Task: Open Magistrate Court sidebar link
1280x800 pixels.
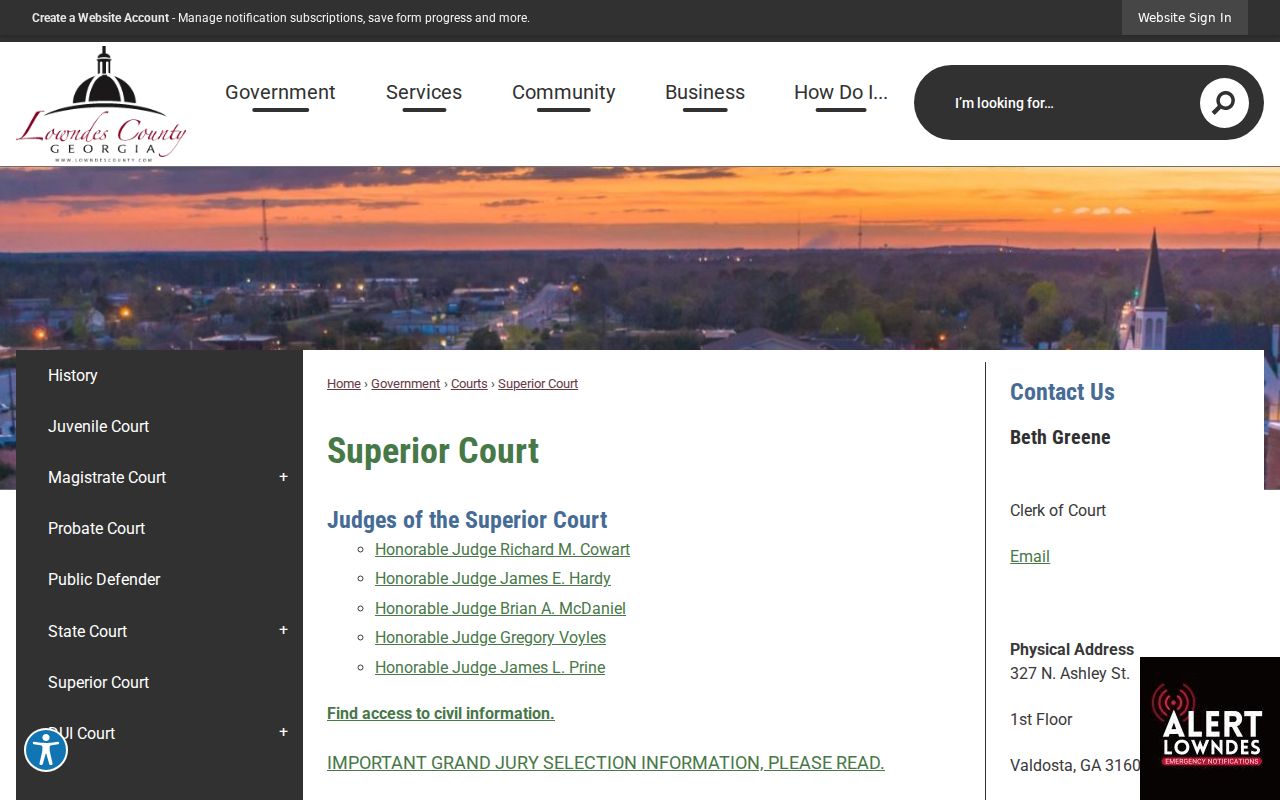Action: pyautogui.click(x=107, y=477)
